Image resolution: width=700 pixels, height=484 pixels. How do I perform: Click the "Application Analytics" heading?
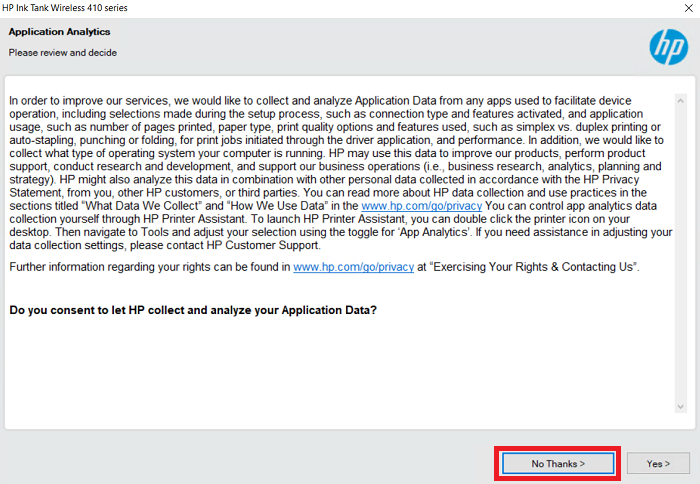(x=59, y=32)
